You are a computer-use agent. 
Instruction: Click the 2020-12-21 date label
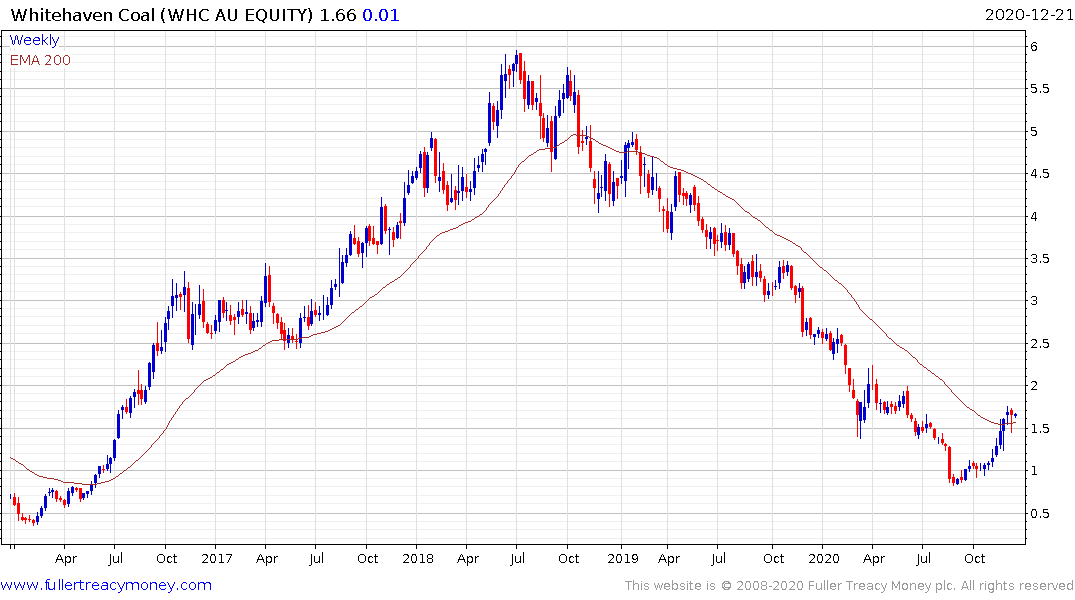coord(1028,15)
